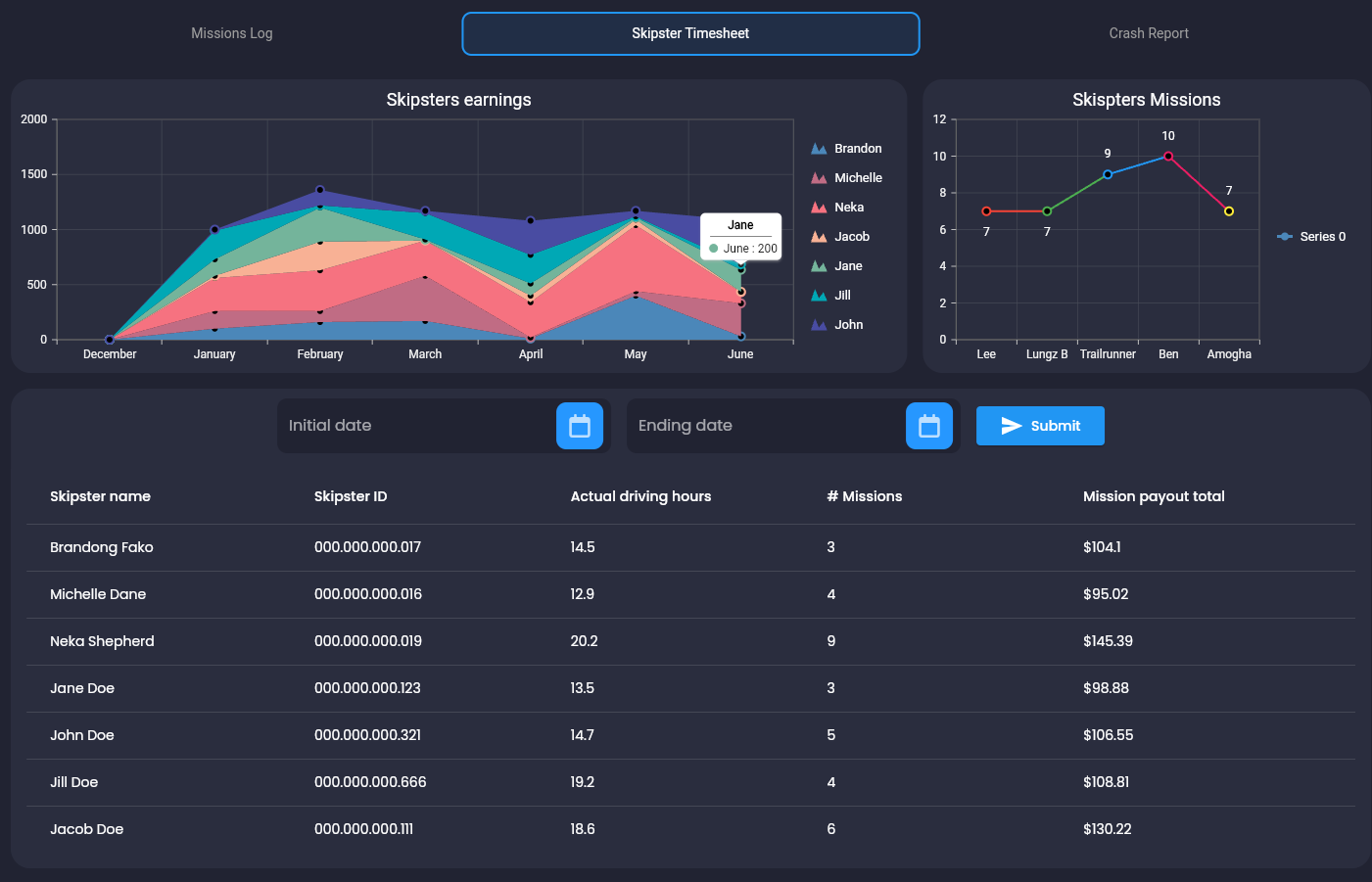
Task: Click the Mission payout total column header
Action: [1154, 496]
